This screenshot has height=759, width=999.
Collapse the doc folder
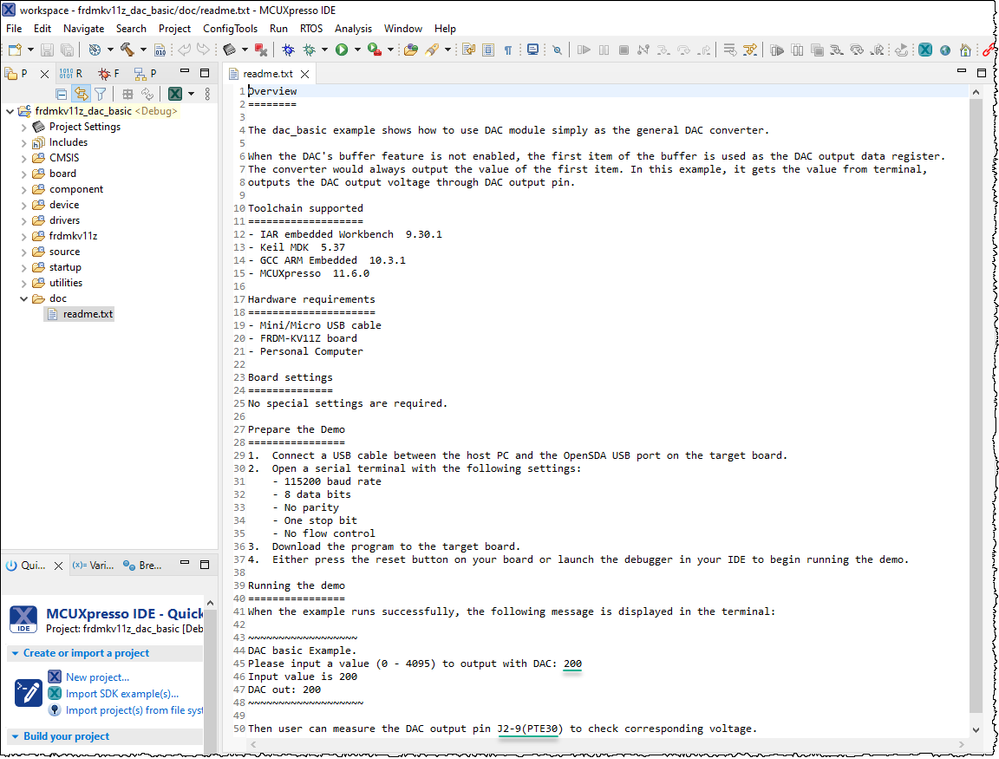(x=24, y=299)
